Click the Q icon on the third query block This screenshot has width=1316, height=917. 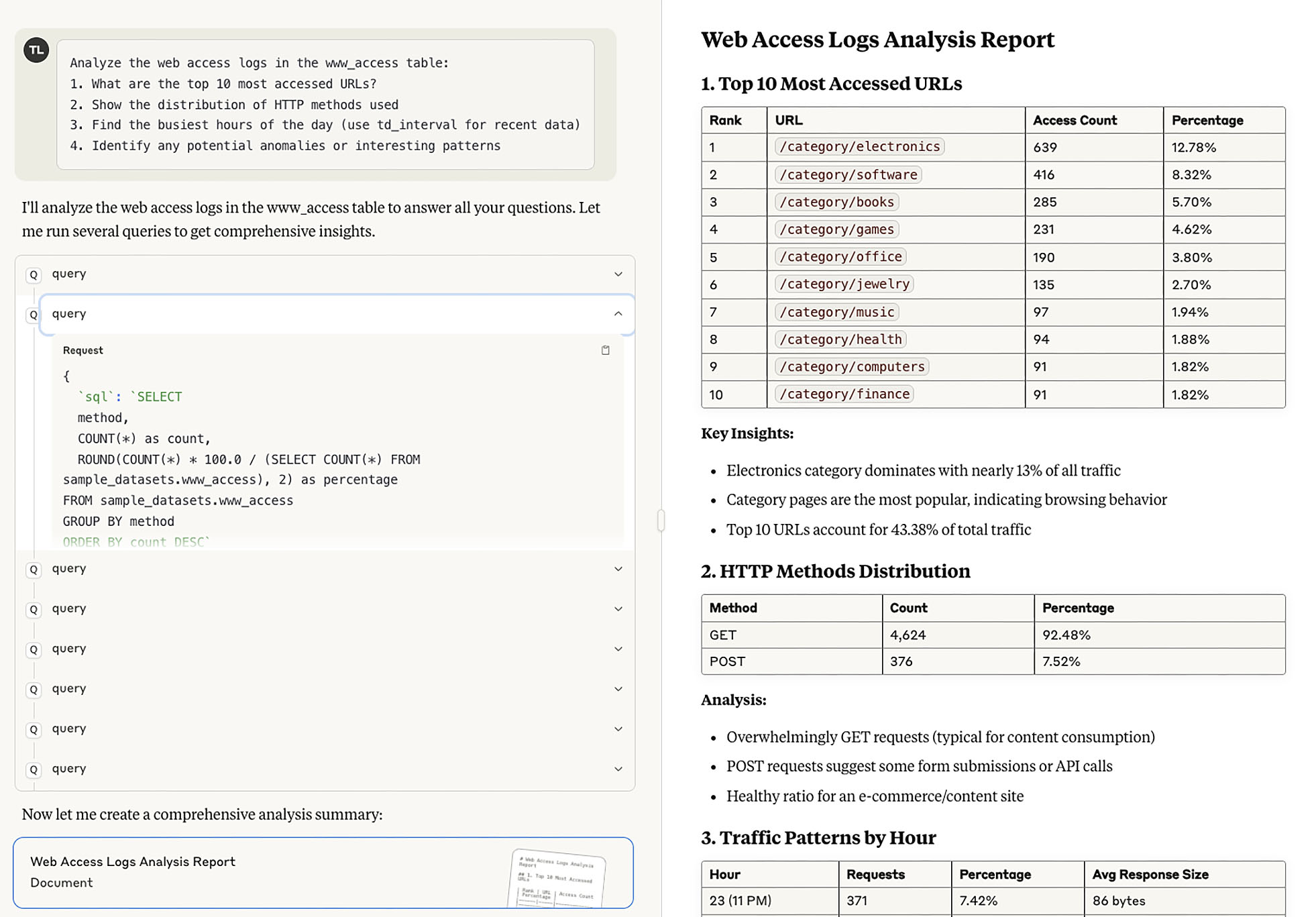pos(34,569)
